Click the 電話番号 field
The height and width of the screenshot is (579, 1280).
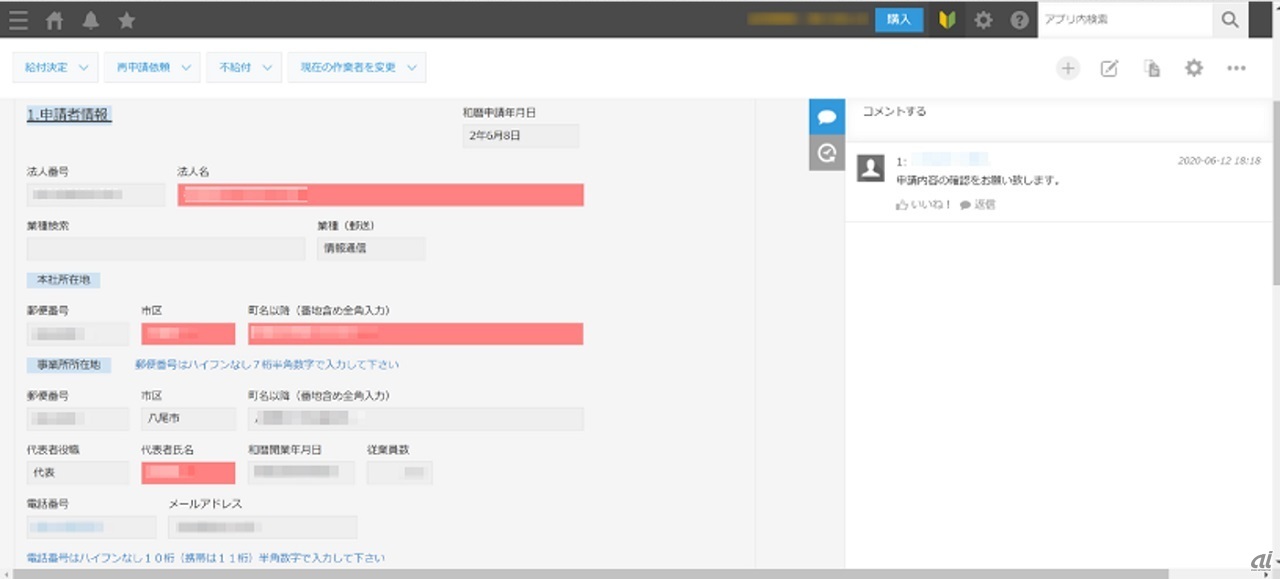point(91,527)
